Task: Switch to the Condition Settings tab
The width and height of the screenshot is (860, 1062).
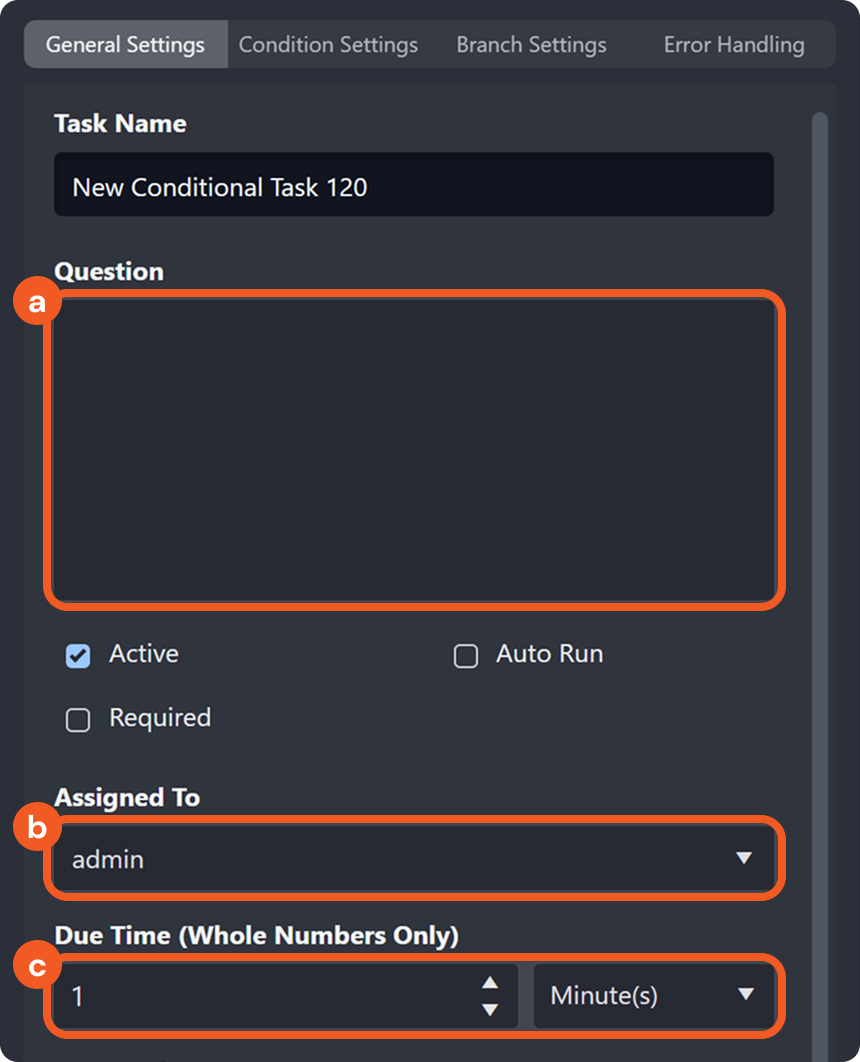Action: click(328, 44)
